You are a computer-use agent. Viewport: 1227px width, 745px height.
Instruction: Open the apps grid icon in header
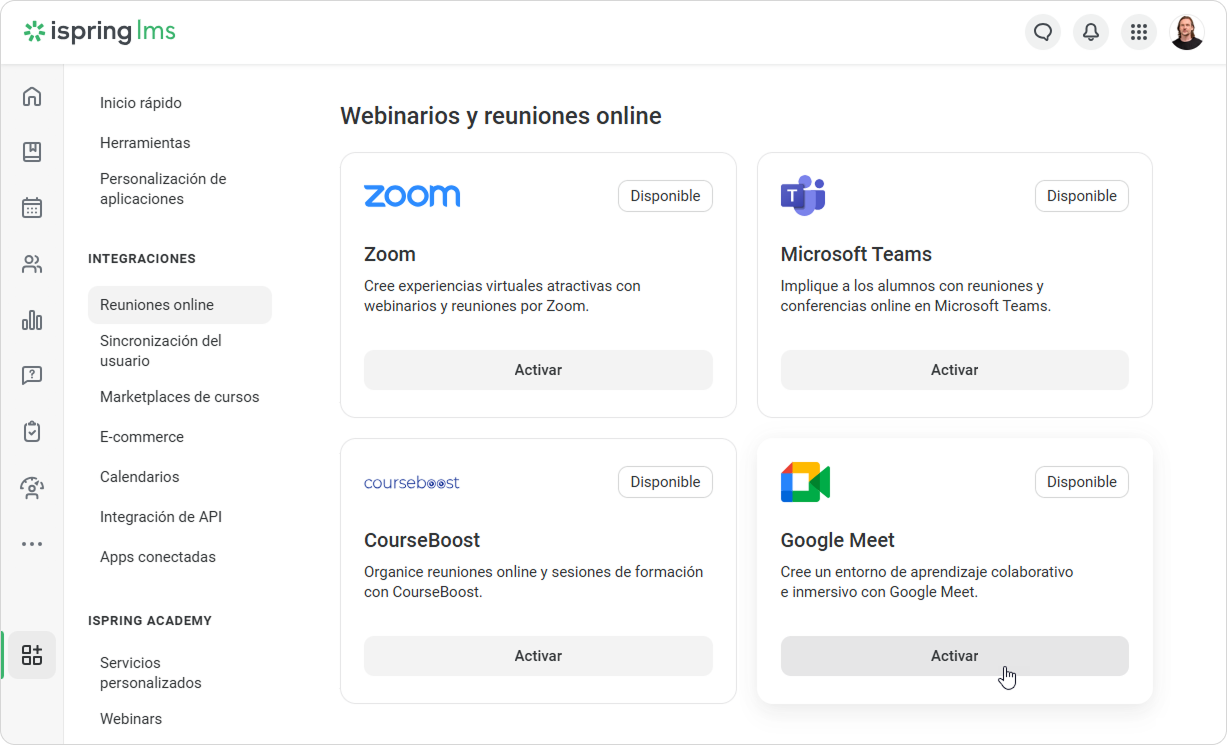(x=1139, y=32)
